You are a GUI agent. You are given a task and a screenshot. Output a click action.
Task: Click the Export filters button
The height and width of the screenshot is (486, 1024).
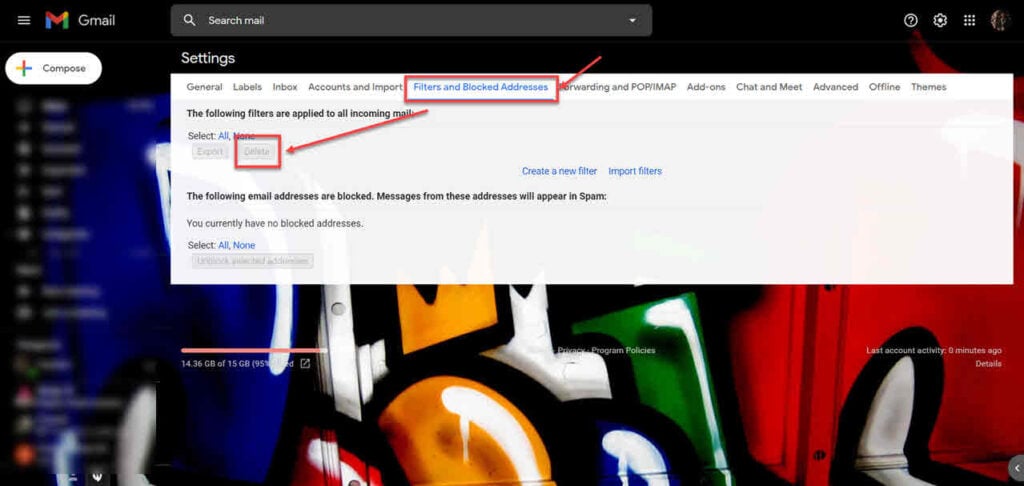(210, 152)
